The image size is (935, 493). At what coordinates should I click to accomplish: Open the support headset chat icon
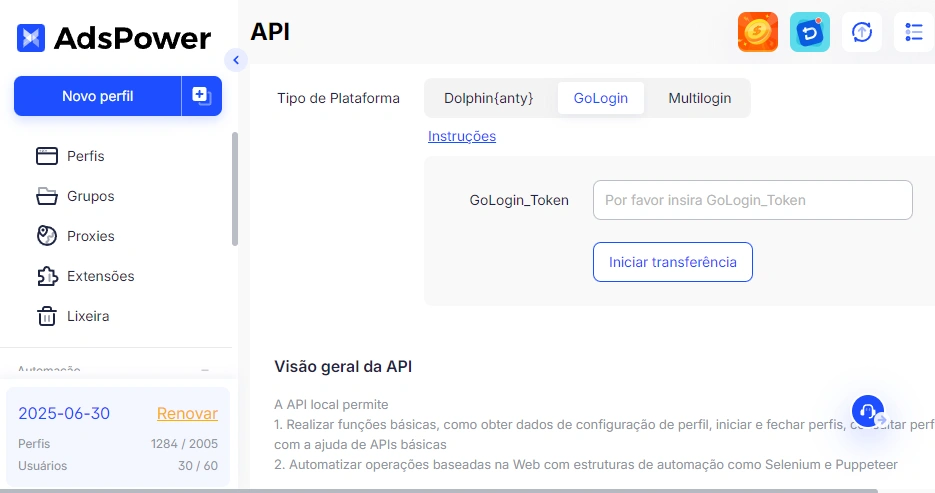click(868, 411)
